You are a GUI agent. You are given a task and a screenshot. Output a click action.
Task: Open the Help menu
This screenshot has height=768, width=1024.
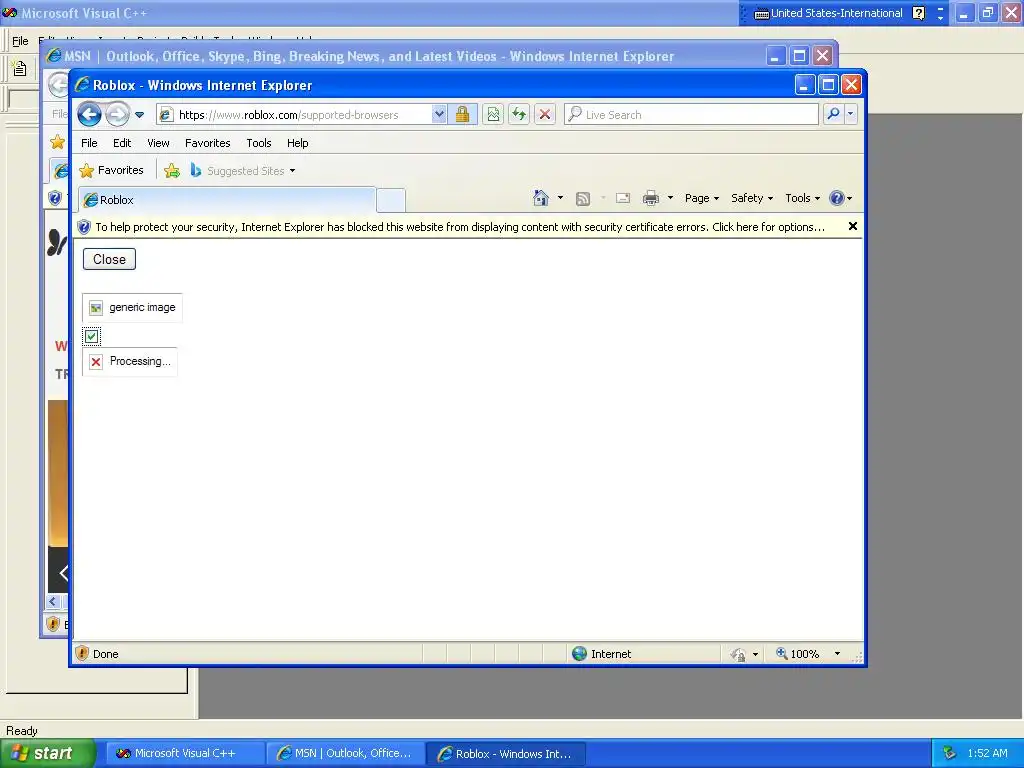pyautogui.click(x=297, y=143)
